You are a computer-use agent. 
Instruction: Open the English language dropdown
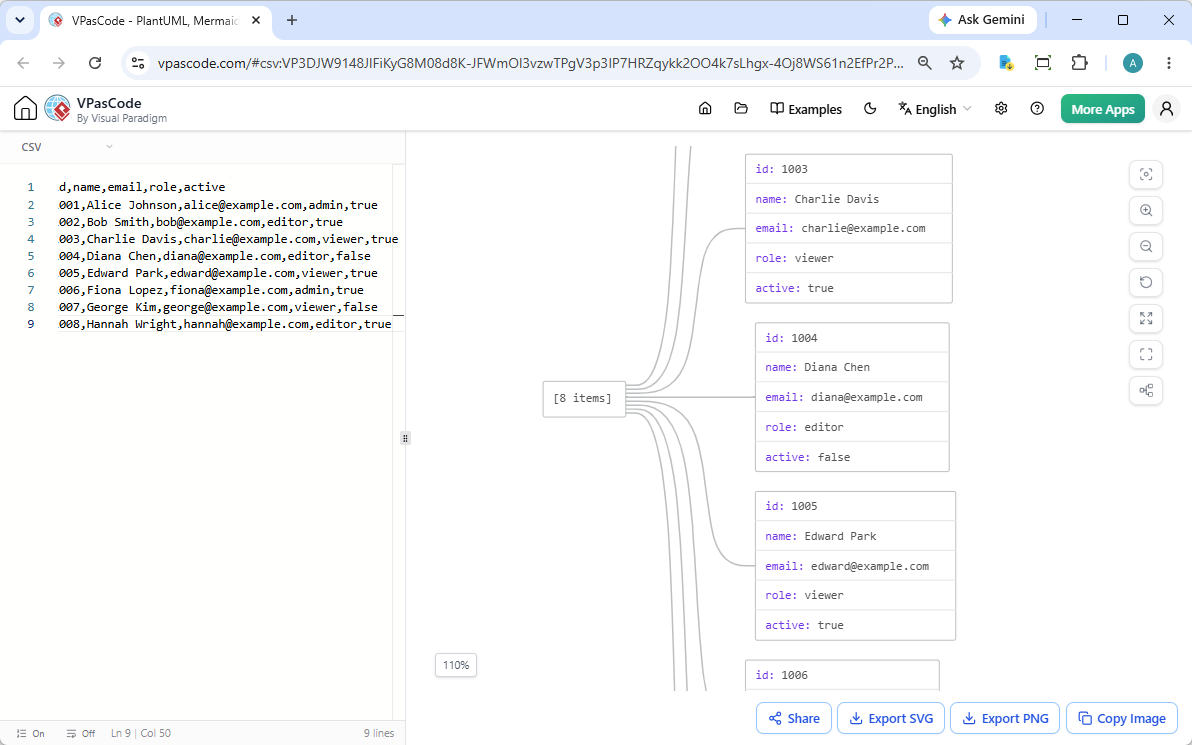(934, 109)
